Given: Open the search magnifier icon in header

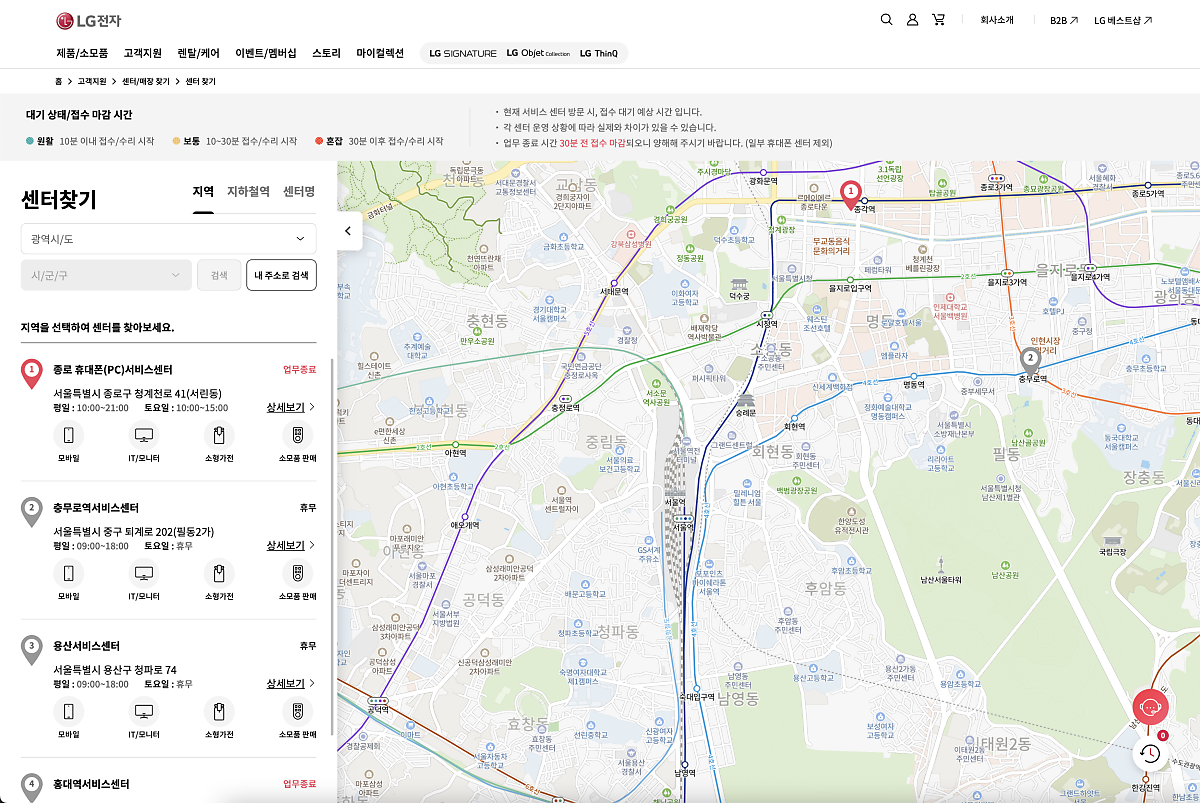Looking at the screenshot, I should 886,19.
